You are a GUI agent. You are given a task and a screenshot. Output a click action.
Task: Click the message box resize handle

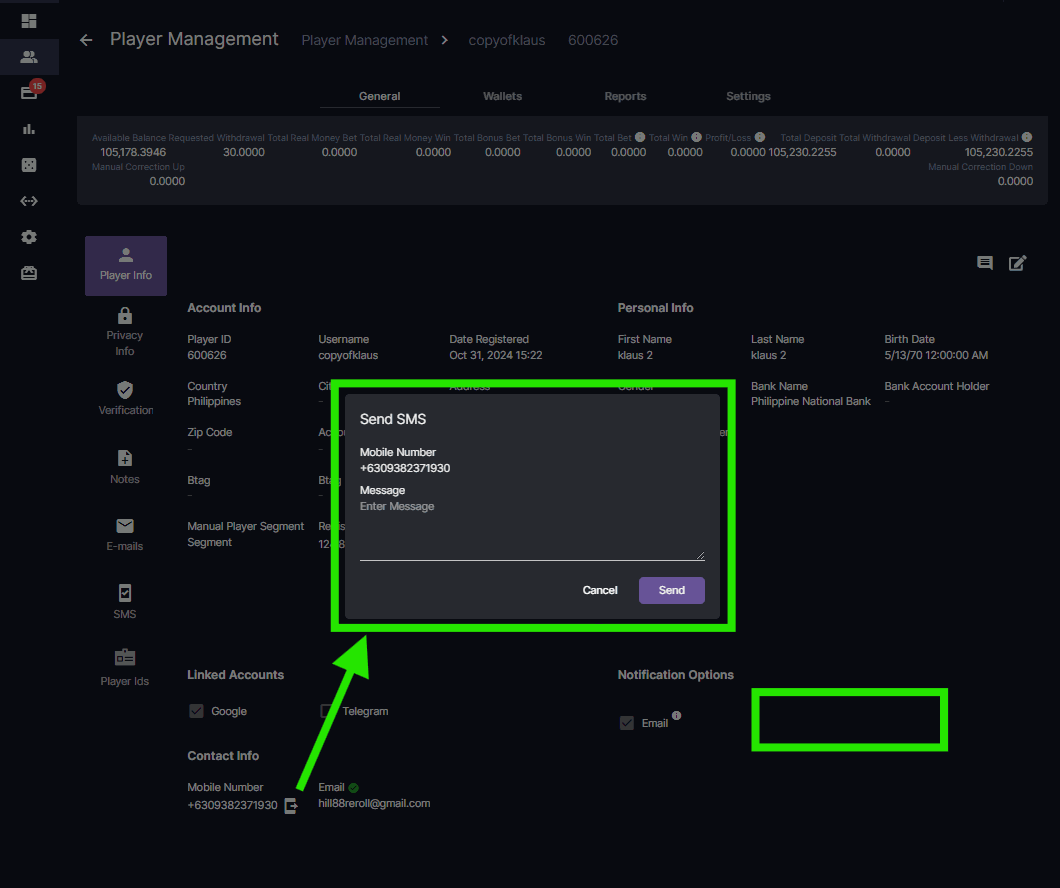pyautogui.click(x=700, y=556)
